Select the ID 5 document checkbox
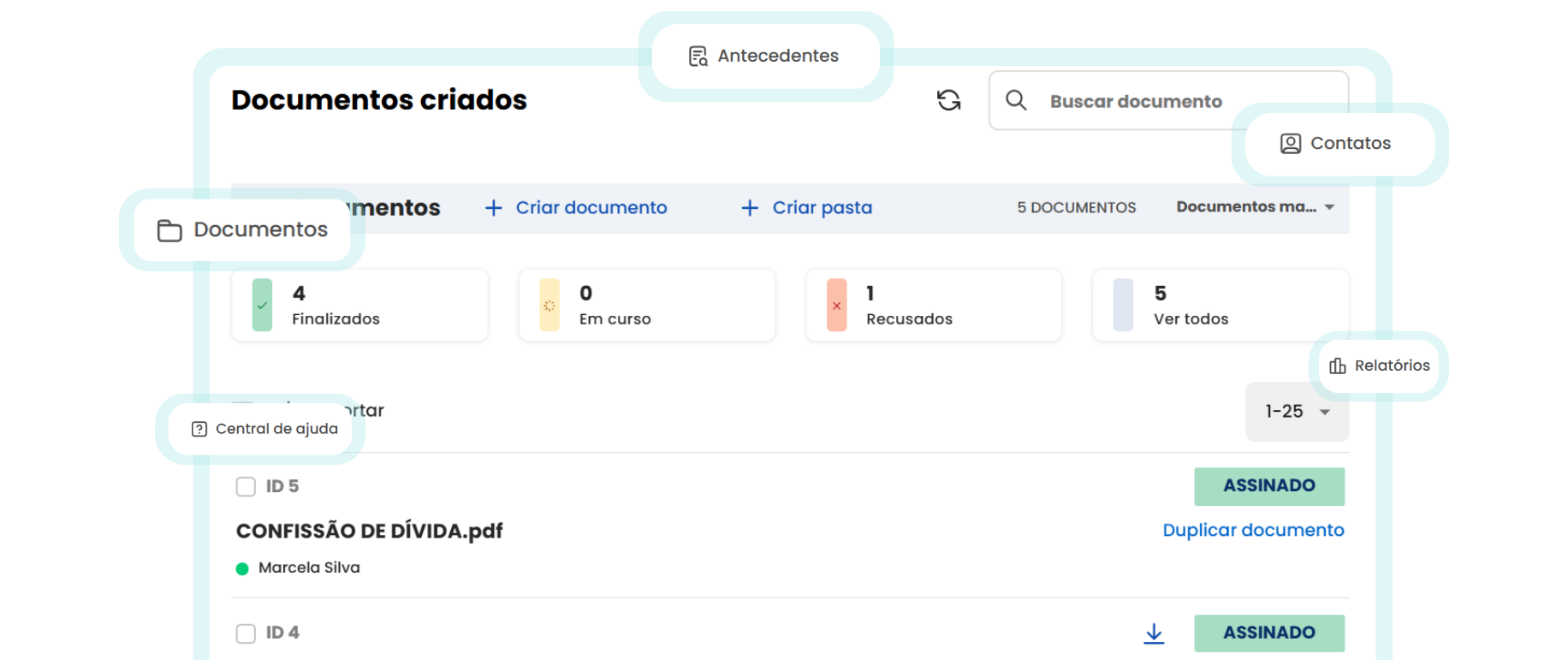 246,486
